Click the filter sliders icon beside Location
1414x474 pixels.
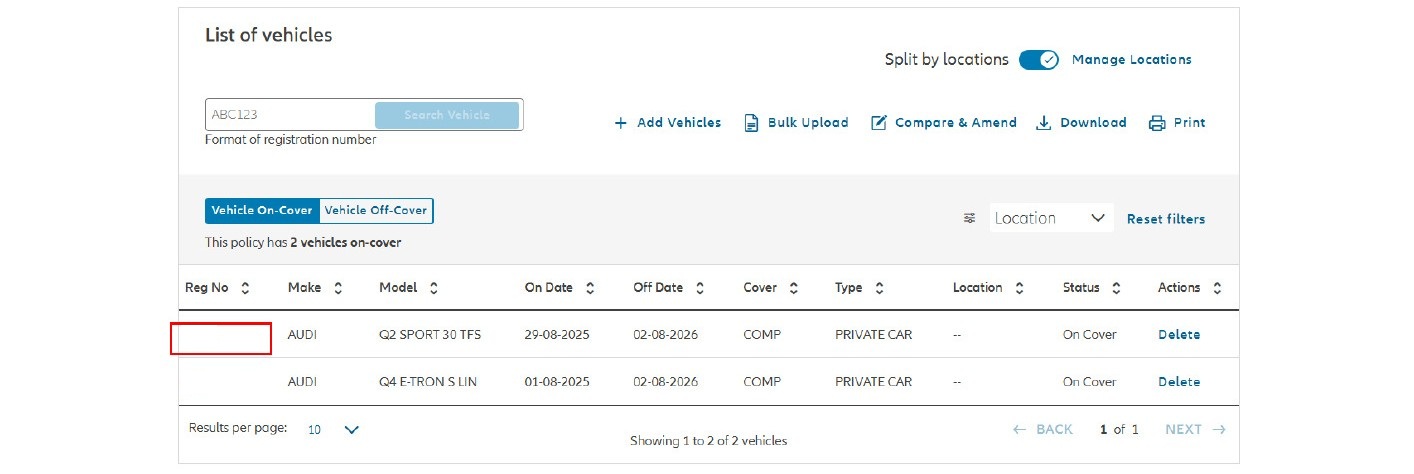point(969,218)
